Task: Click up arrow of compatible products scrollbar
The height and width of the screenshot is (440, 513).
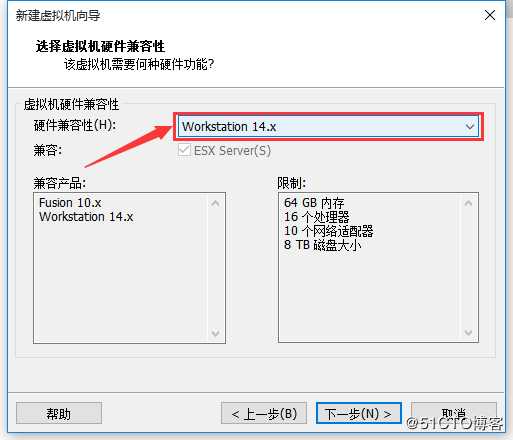Action: 215,203
